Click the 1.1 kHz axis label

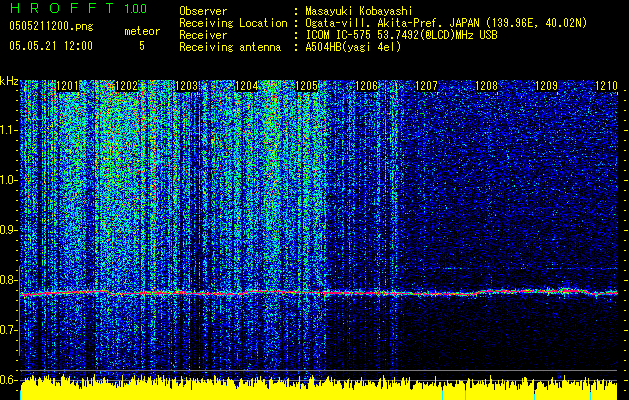click(9, 130)
